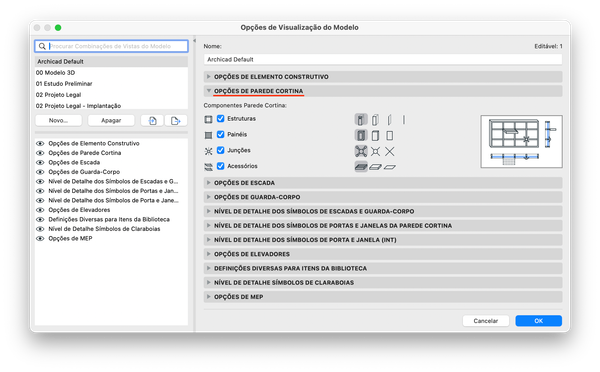Expand Definições Diversas para Itens da Biblioteca section
The height and width of the screenshot is (372, 600).
coord(209,268)
